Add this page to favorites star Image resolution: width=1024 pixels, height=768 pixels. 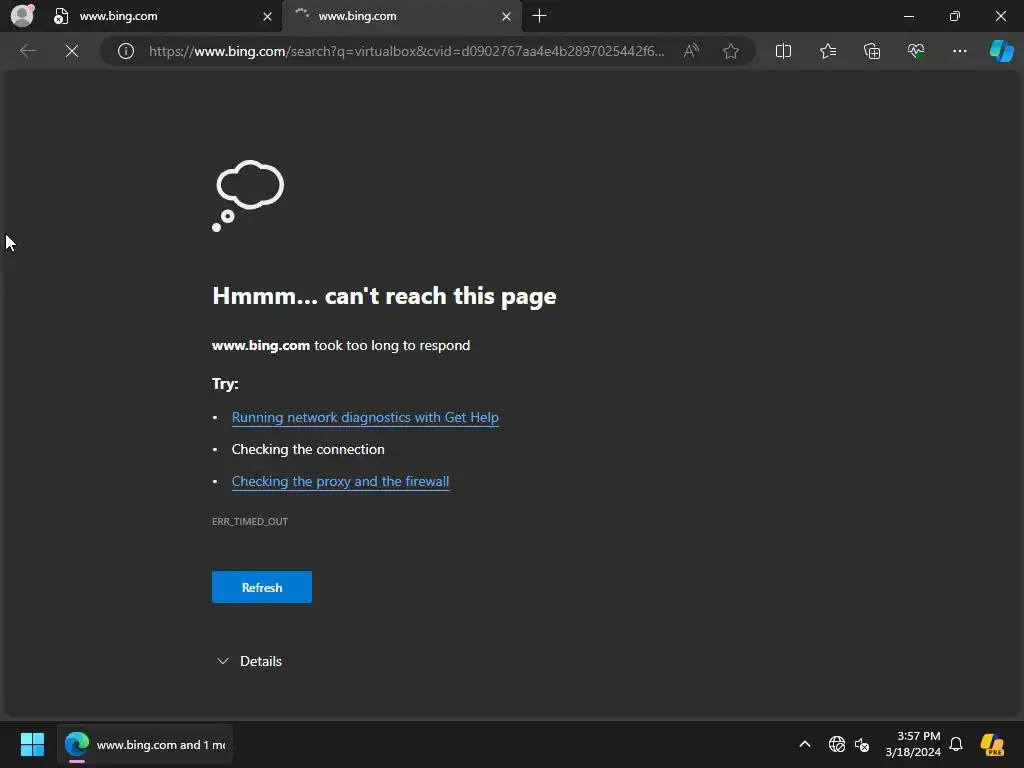coord(731,51)
